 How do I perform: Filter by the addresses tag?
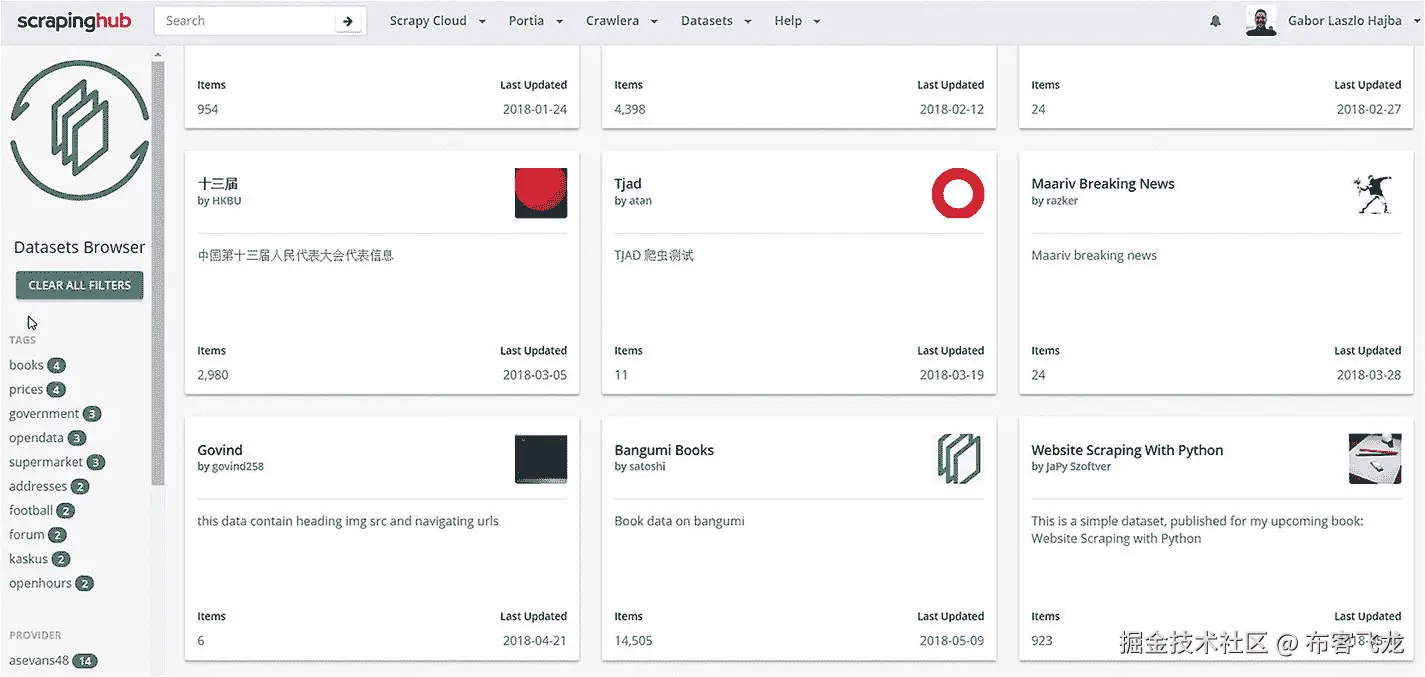[x=49, y=486]
